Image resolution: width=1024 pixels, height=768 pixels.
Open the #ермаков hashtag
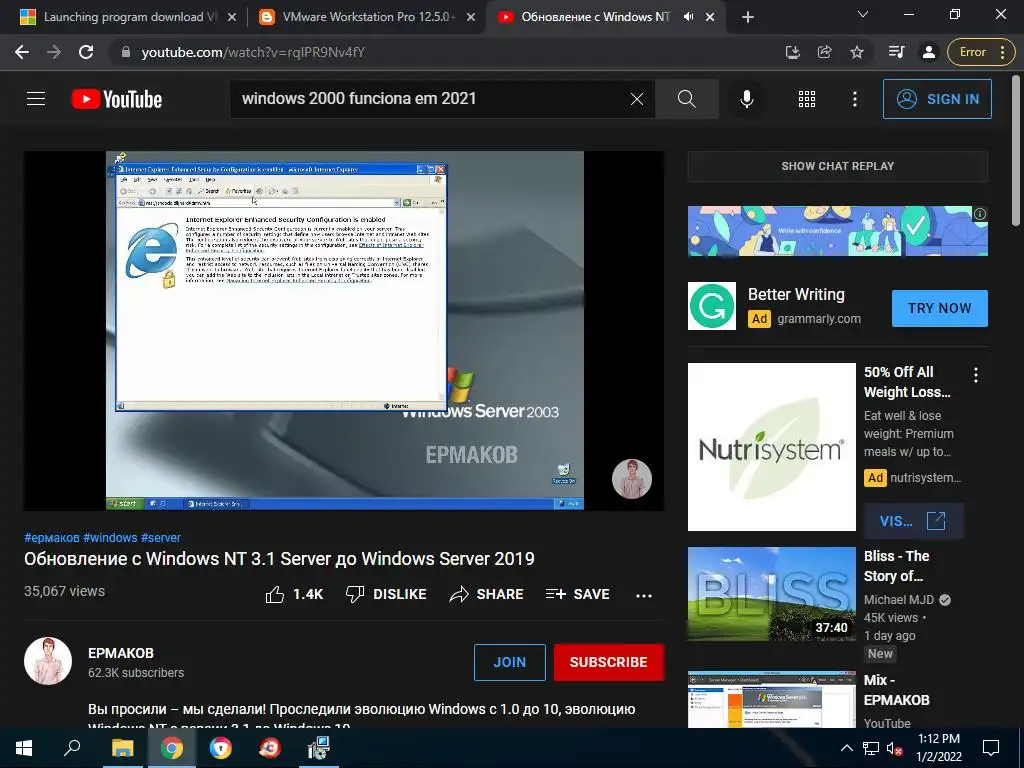click(x=52, y=537)
